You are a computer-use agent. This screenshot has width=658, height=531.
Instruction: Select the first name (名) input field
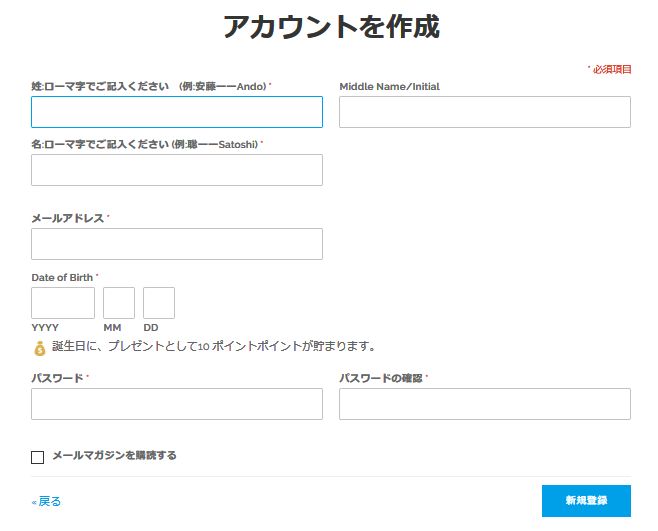177,170
